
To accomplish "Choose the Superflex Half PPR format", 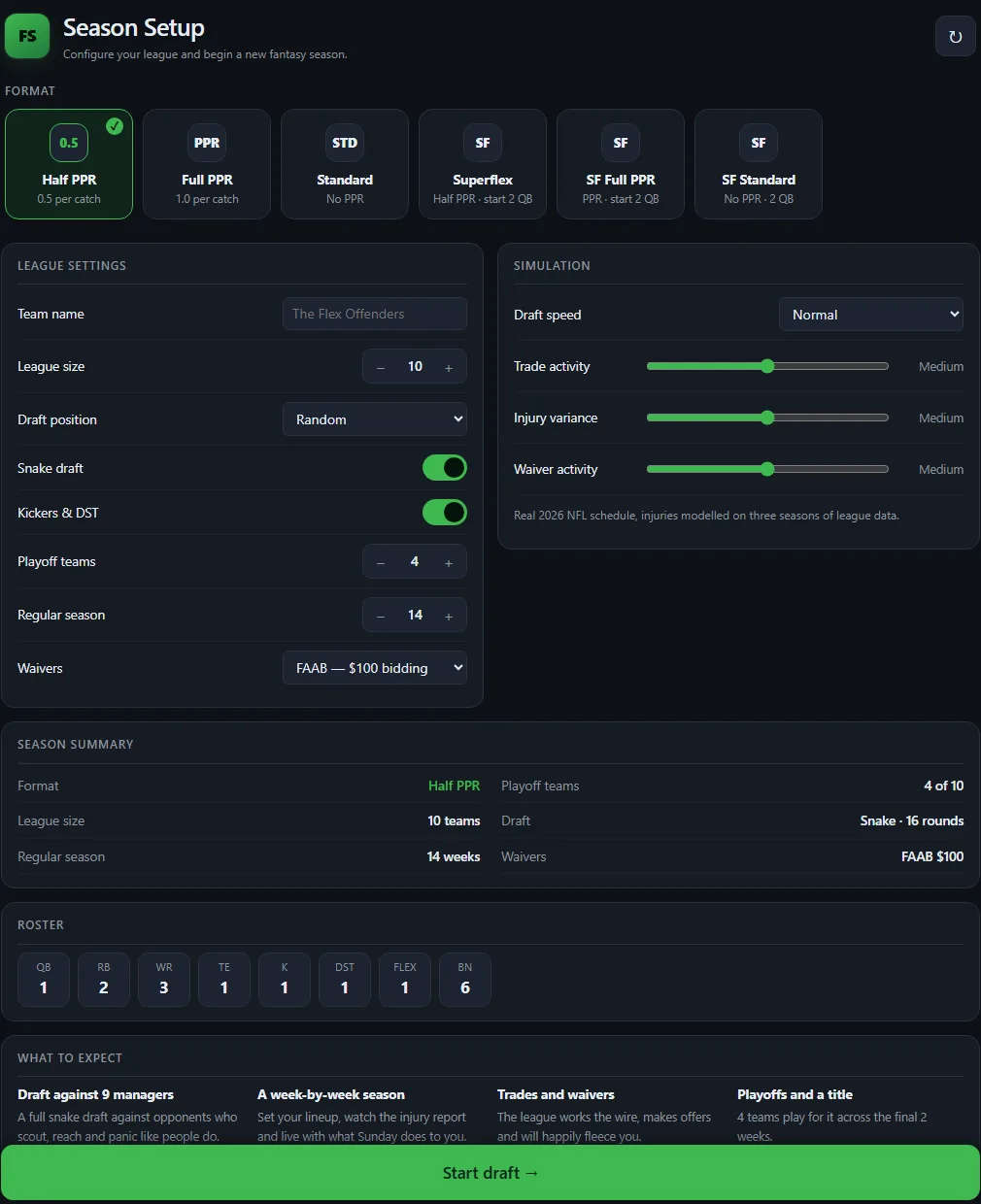I will (x=483, y=164).
